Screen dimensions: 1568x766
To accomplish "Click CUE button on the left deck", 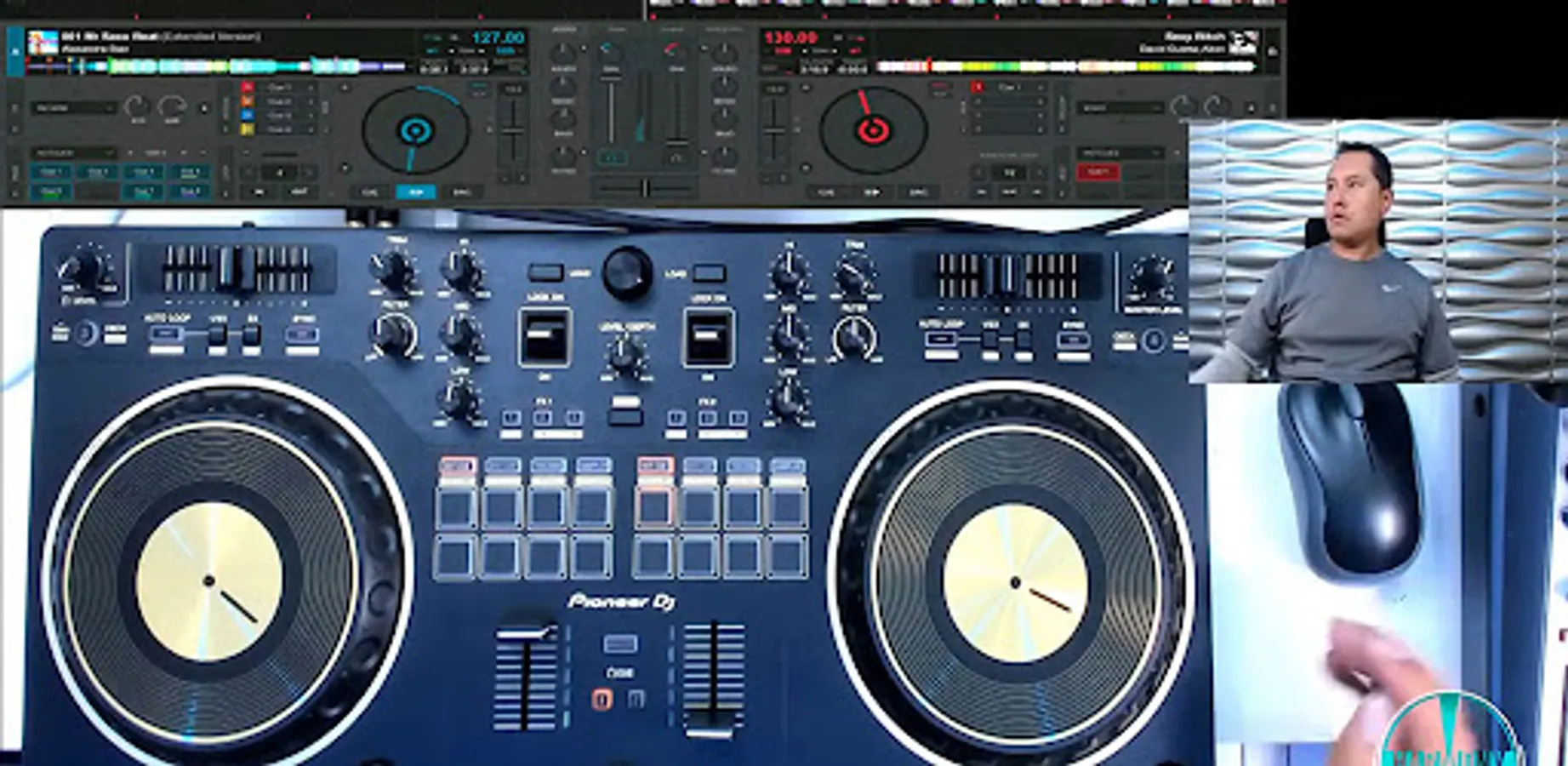I will pyautogui.click(x=370, y=192).
